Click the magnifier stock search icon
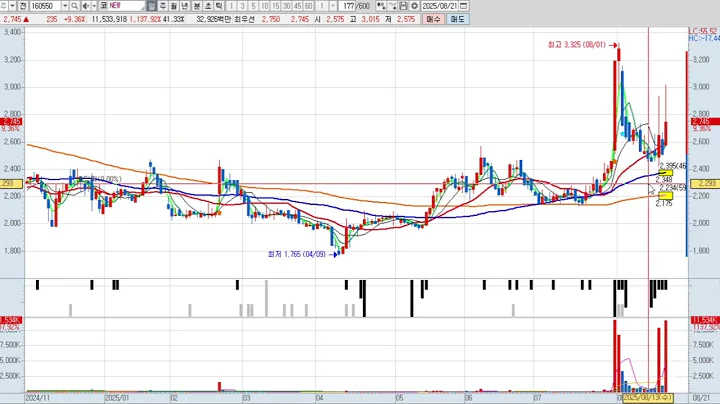This screenshot has width=720, height=404. point(74,6)
